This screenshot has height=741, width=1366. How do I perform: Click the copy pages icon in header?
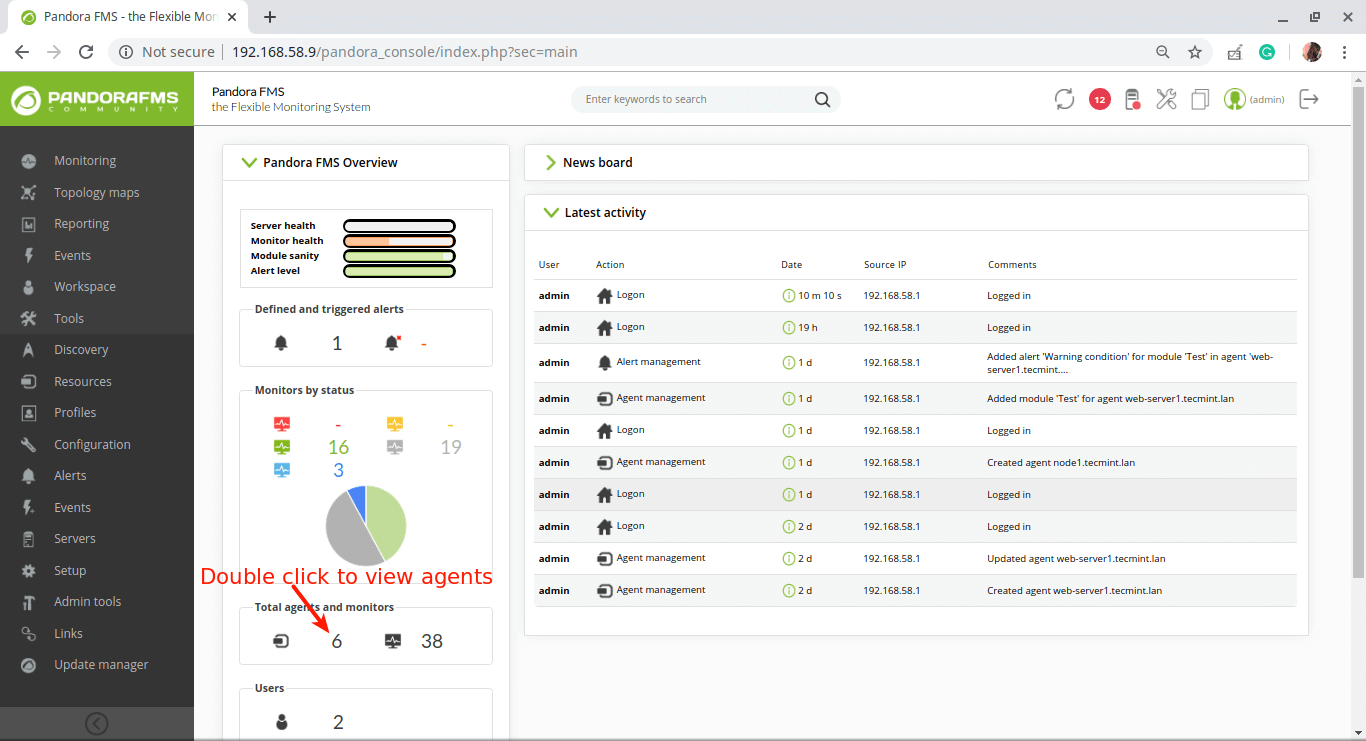[1200, 99]
